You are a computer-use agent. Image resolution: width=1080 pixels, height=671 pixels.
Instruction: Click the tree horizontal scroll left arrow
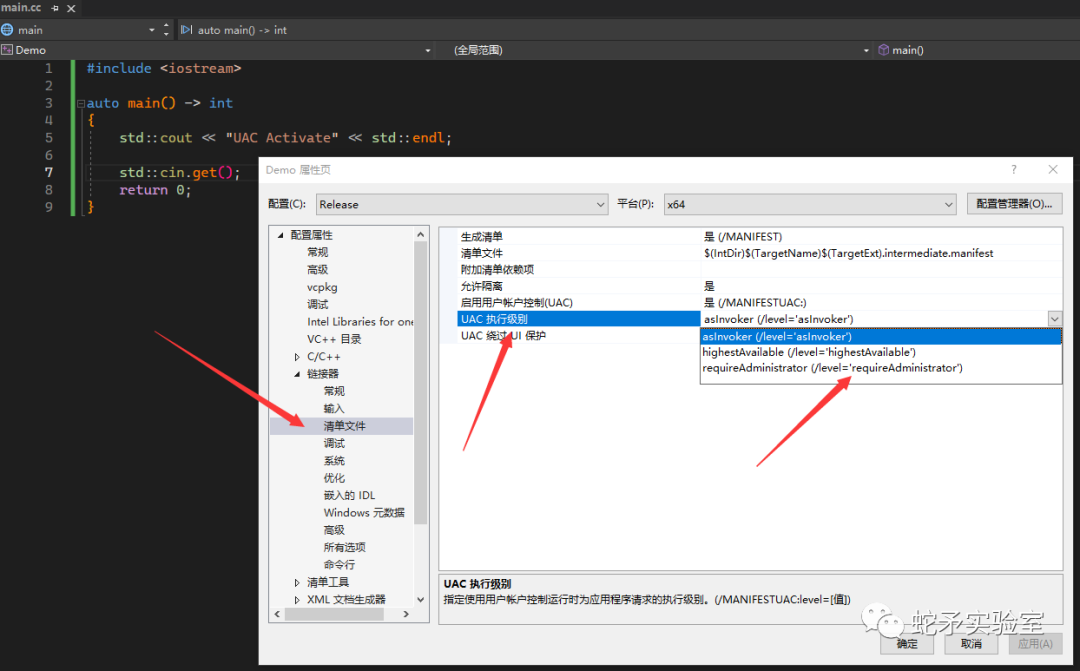(277, 614)
